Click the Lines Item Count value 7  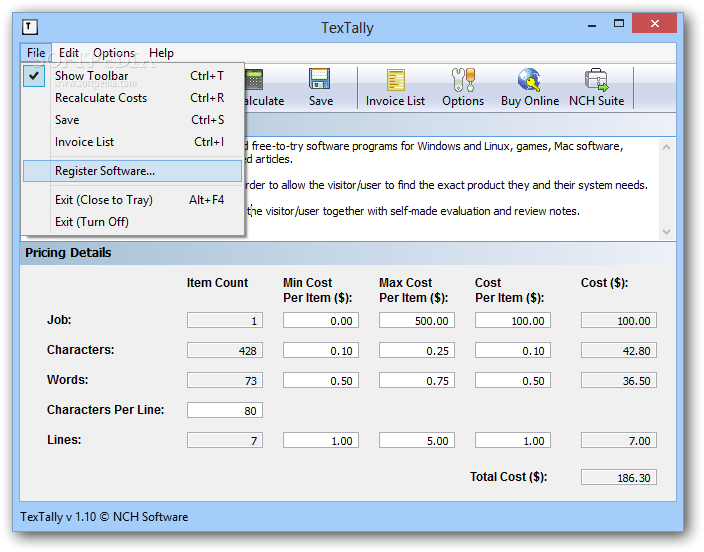tap(224, 441)
